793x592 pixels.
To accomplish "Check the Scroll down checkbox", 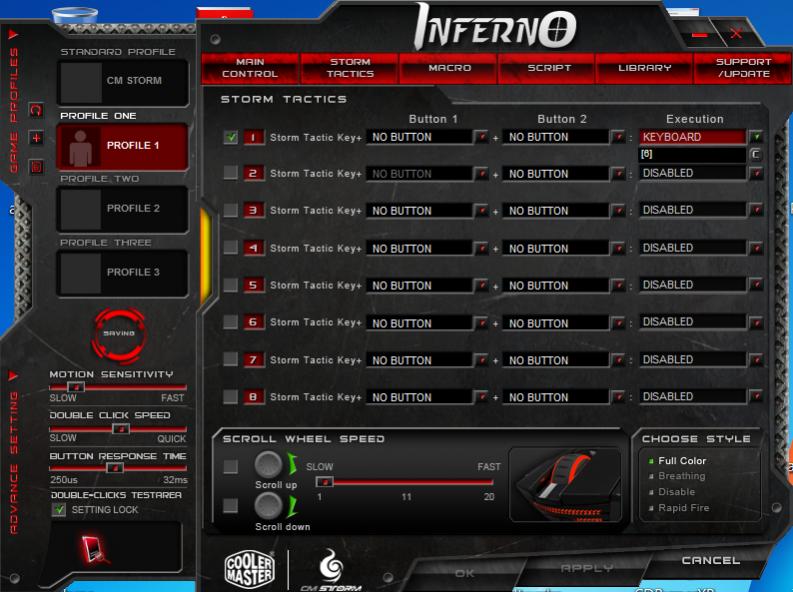I will pos(231,505).
